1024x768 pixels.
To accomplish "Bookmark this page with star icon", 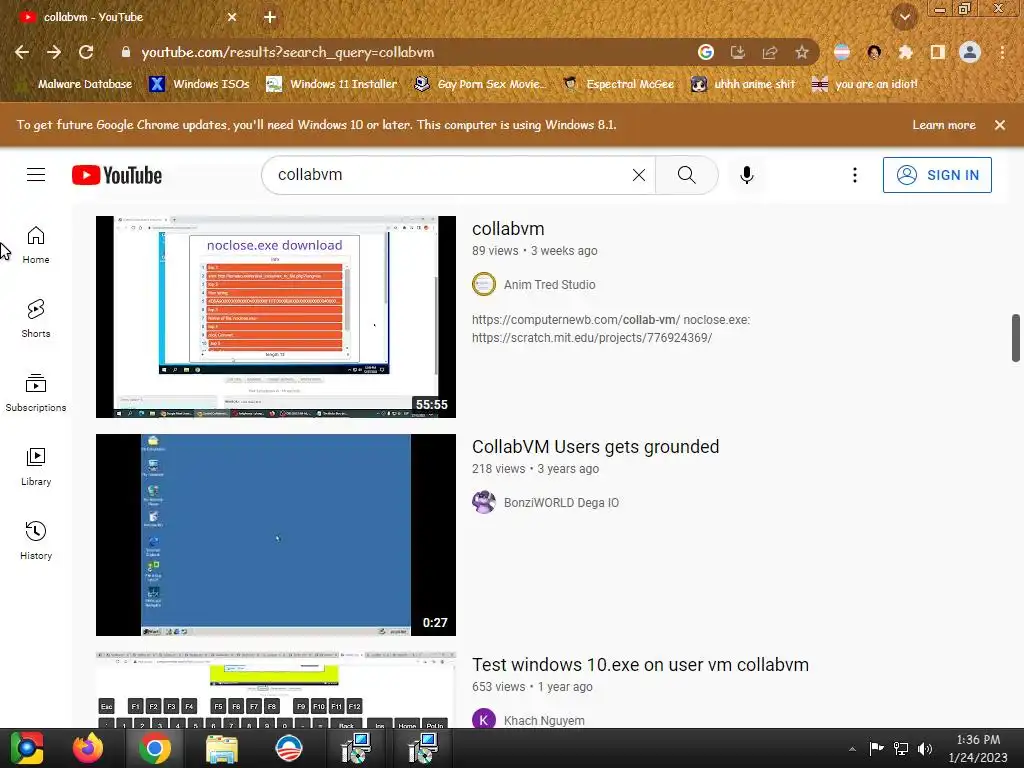I will tap(801, 52).
